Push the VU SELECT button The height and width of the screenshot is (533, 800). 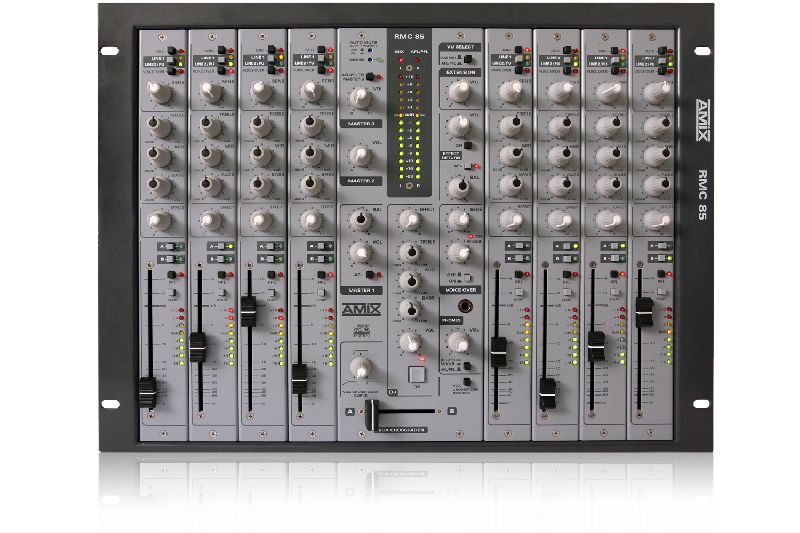click(467, 59)
